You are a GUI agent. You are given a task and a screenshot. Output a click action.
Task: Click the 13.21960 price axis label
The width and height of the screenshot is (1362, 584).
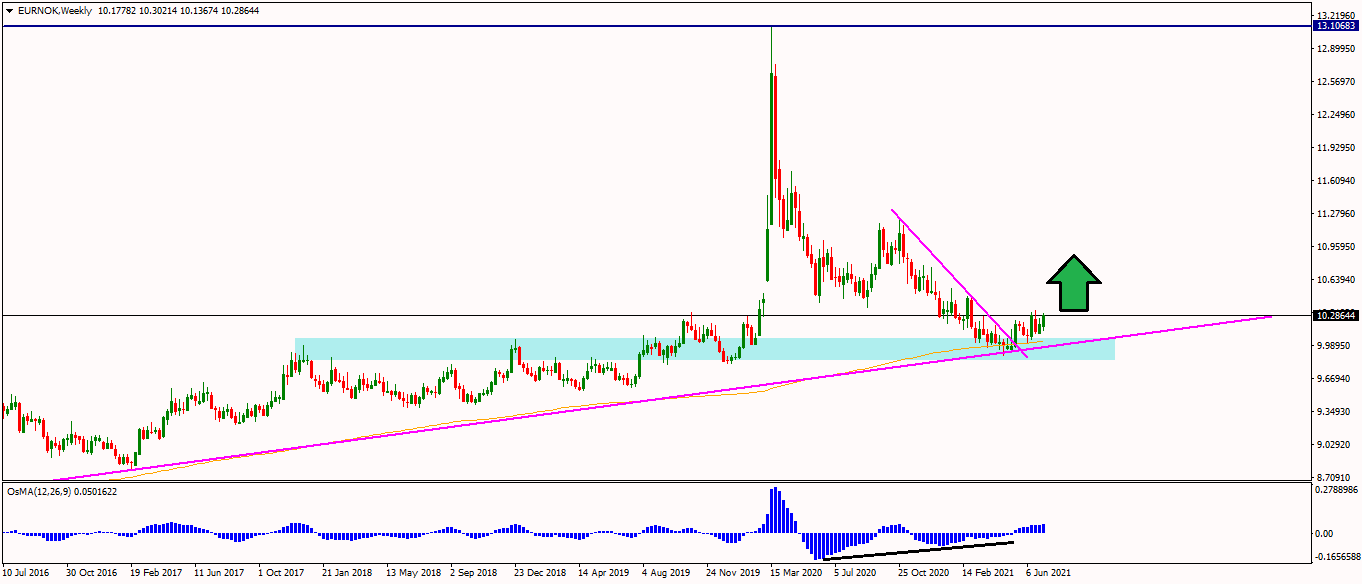pyautogui.click(x=1337, y=16)
